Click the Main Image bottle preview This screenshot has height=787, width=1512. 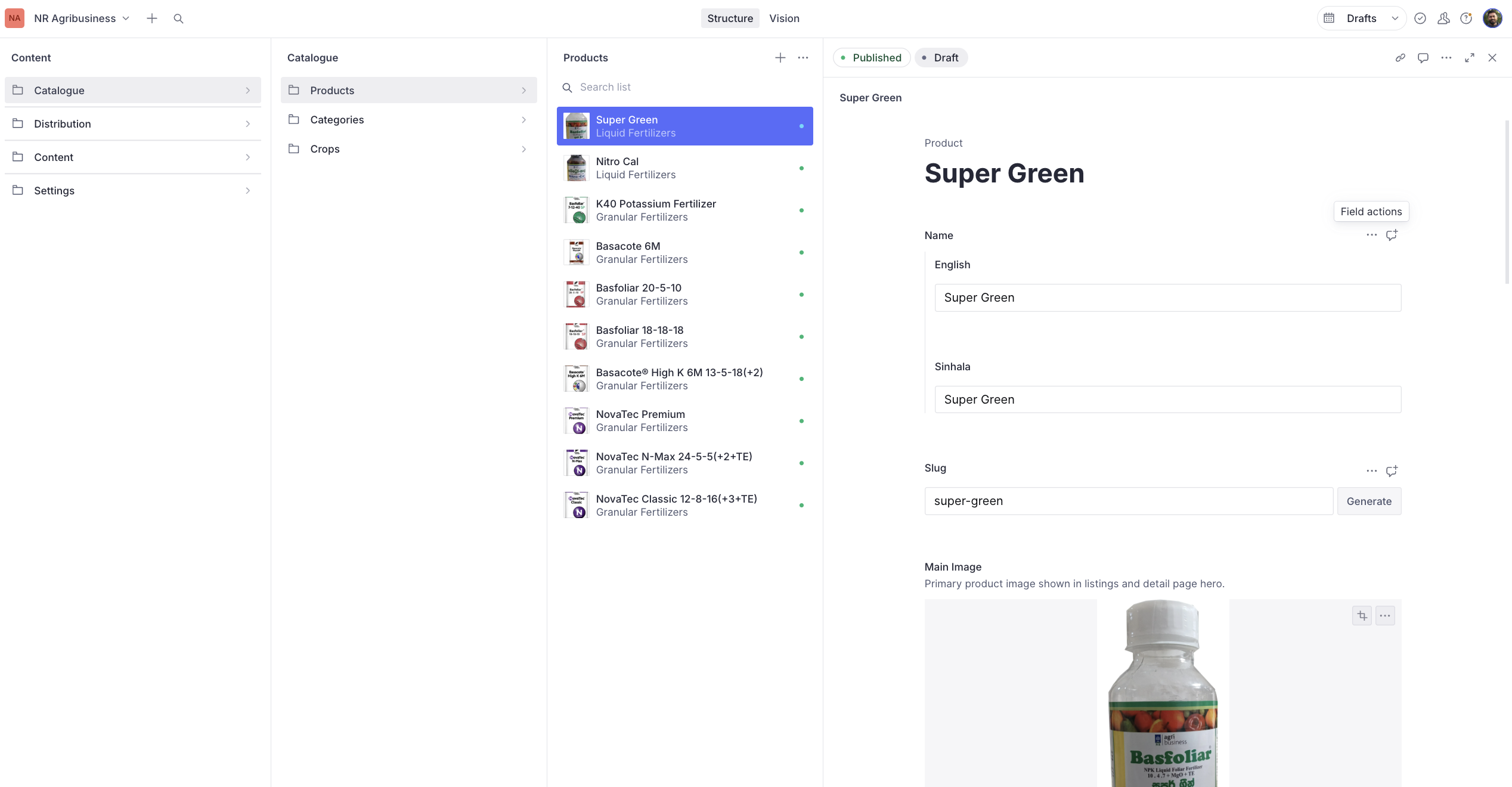pos(1163,693)
